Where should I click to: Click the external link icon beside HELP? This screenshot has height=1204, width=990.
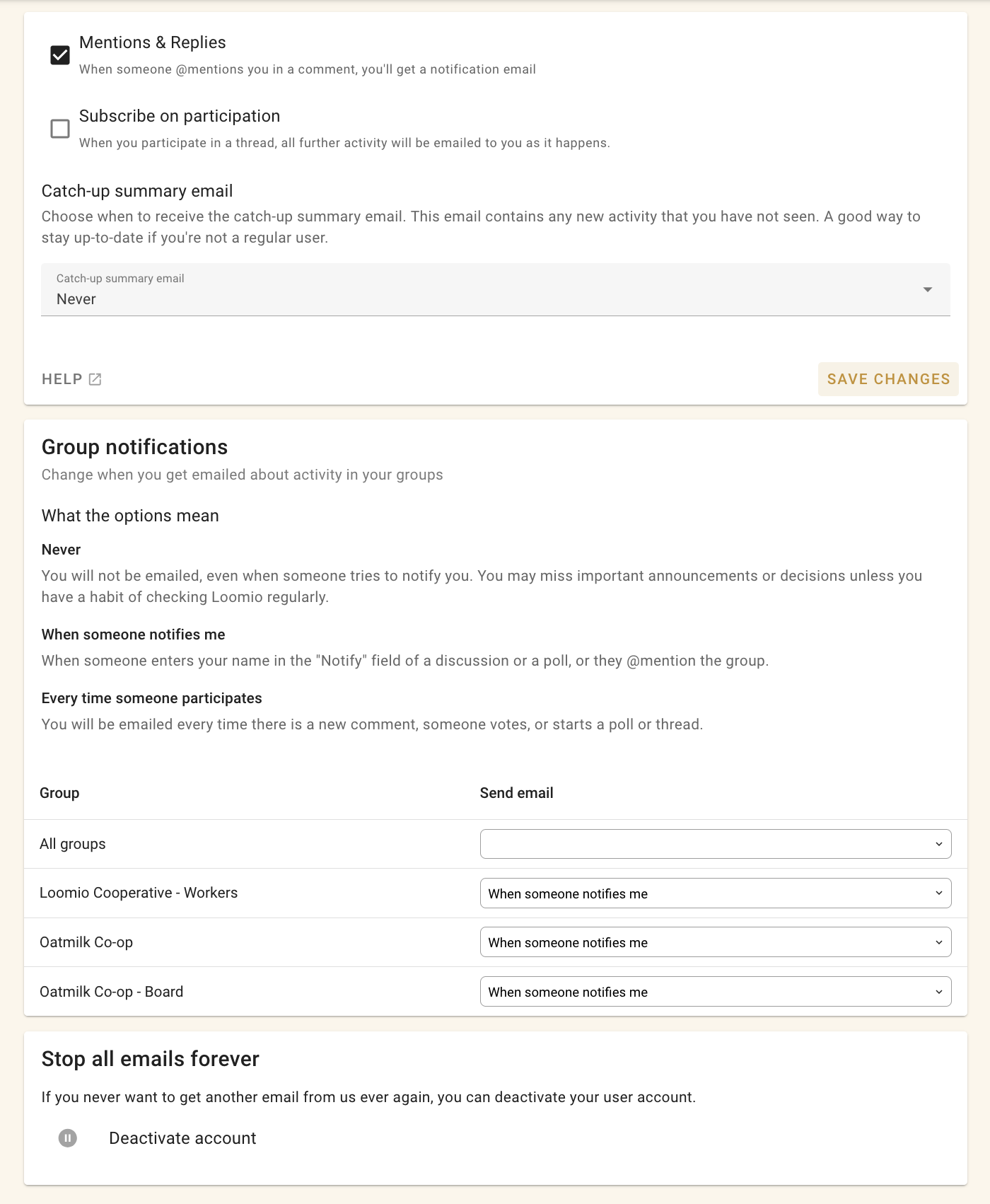95,380
